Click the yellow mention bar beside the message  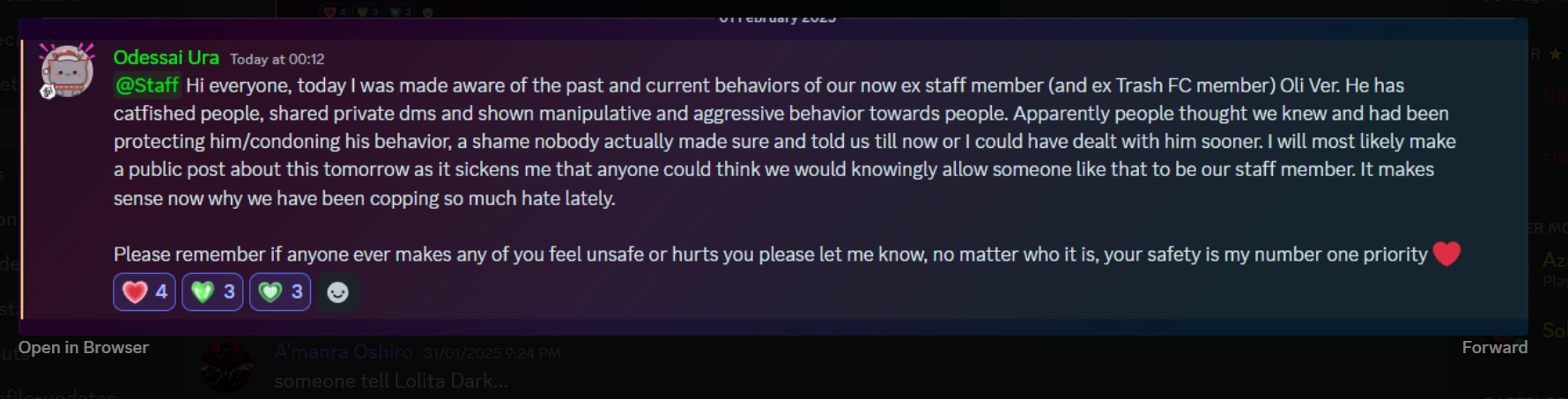(21, 179)
